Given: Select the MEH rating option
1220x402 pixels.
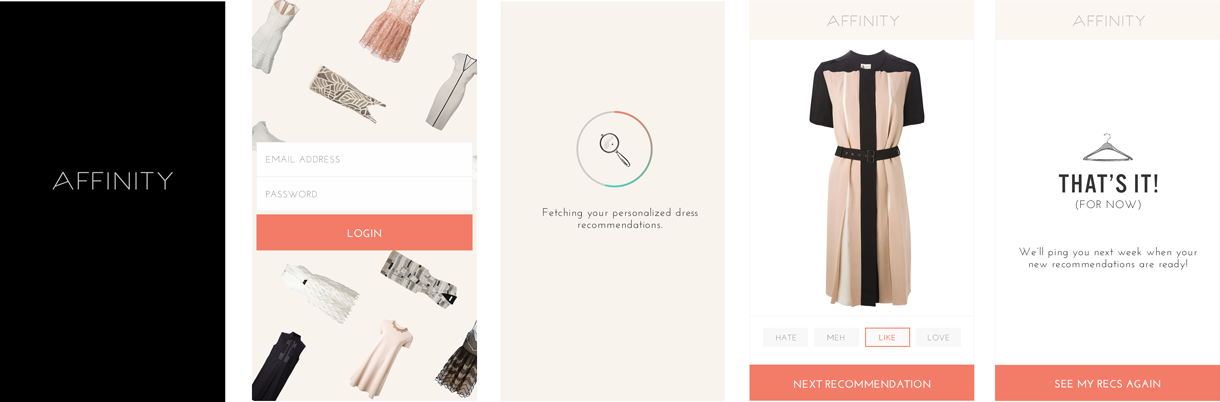Looking at the screenshot, I should click(836, 338).
